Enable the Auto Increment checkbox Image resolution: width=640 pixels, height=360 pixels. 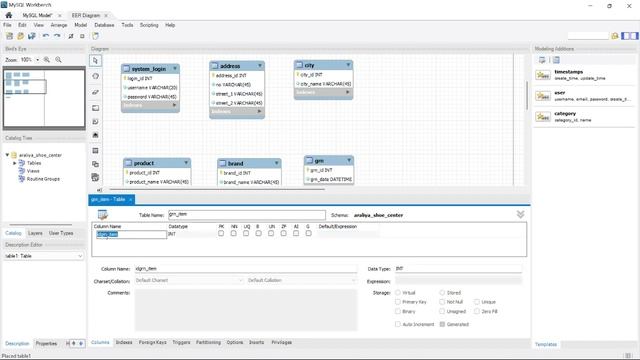pos(398,324)
